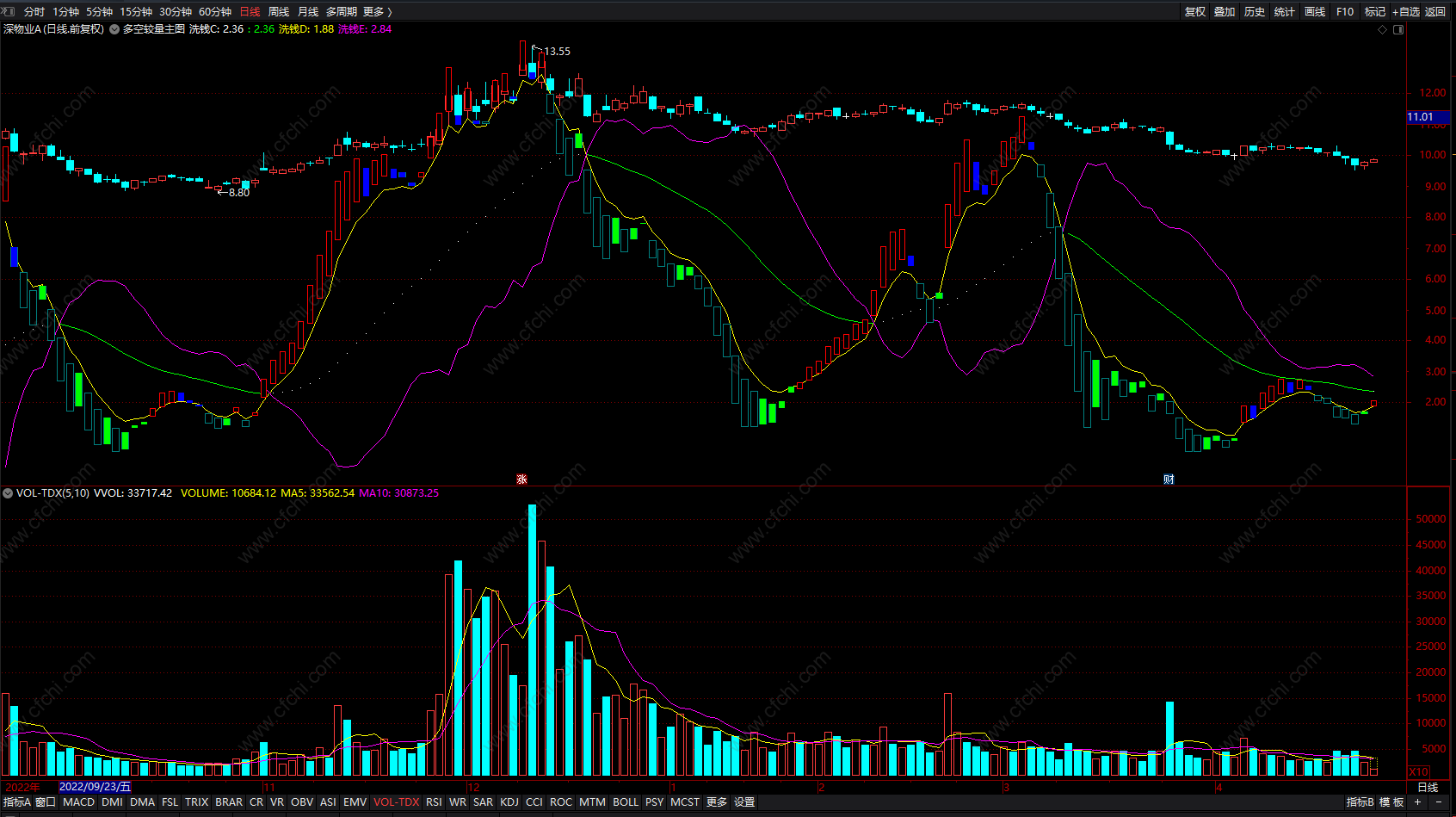The width and height of the screenshot is (1456, 817).
Task: Open F10 company information
Action: (x=1345, y=12)
